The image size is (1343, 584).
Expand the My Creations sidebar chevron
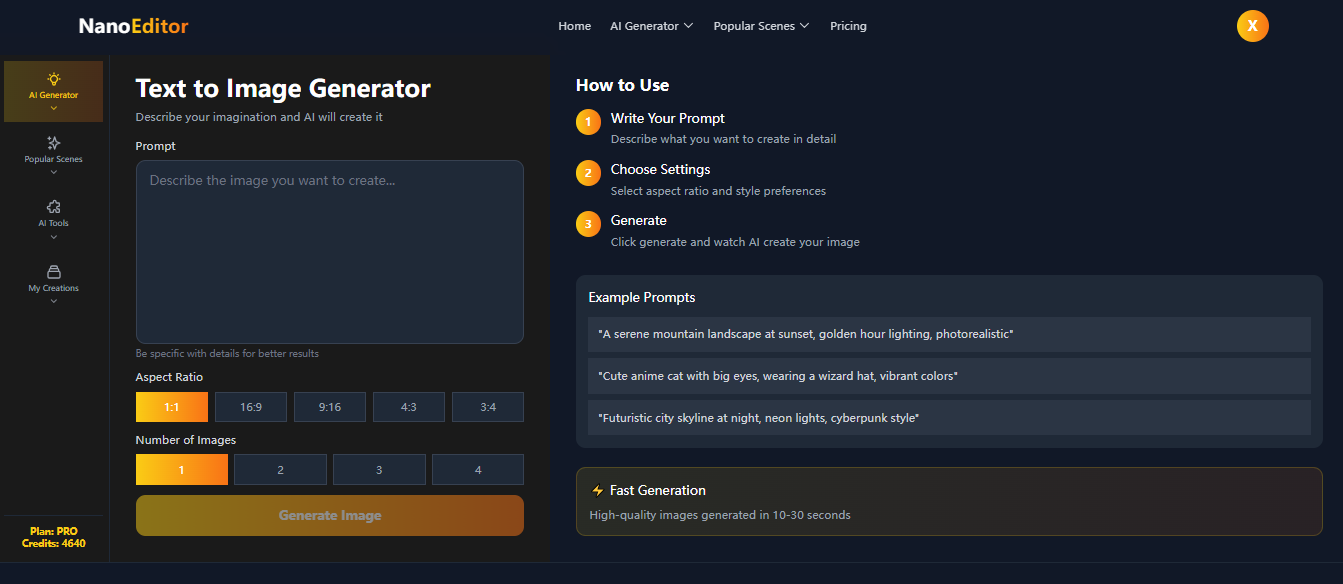click(x=53, y=298)
